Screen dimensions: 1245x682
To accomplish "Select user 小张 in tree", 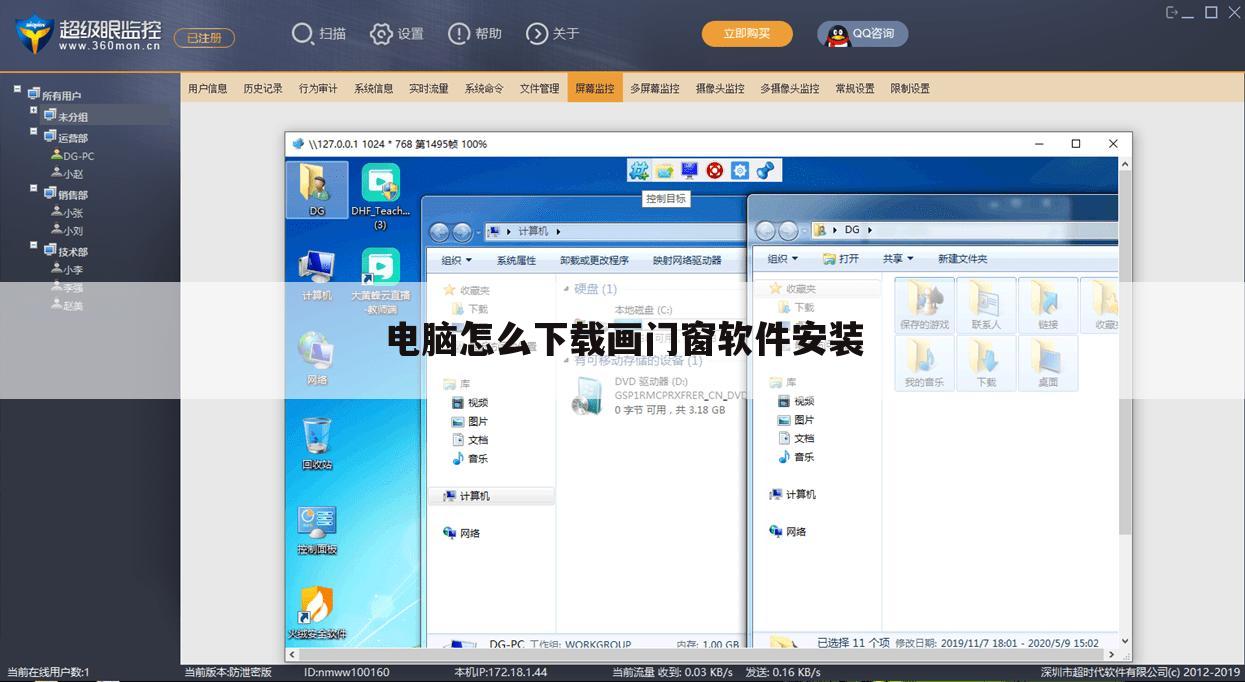I will click(x=67, y=213).
